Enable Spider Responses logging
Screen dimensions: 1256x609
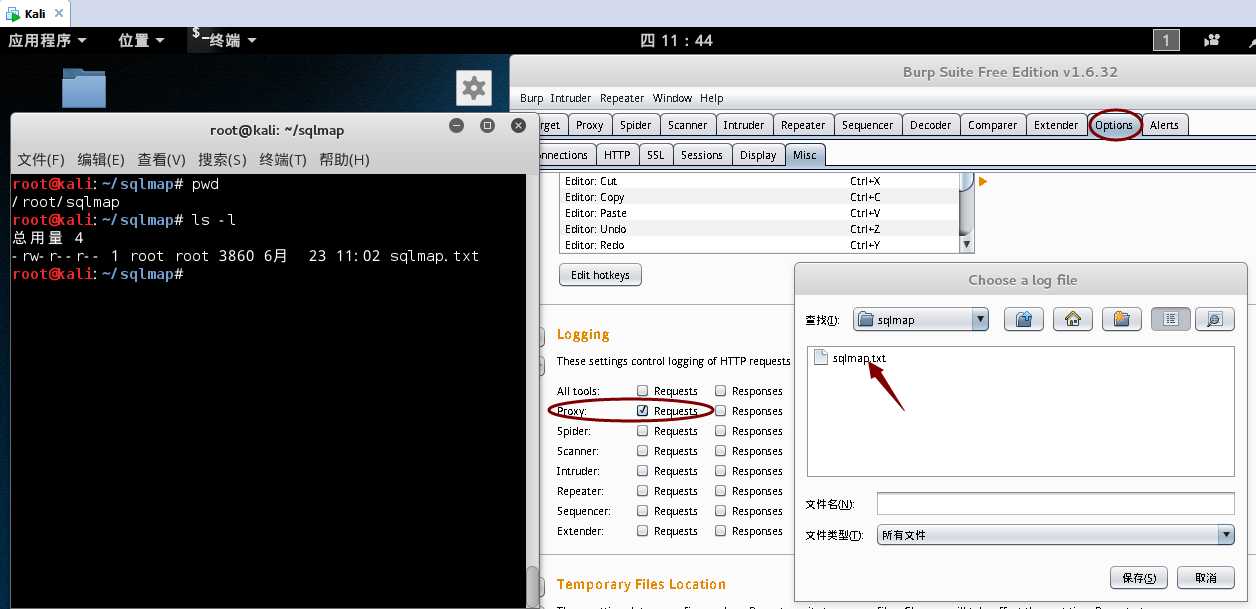[721, 431]
